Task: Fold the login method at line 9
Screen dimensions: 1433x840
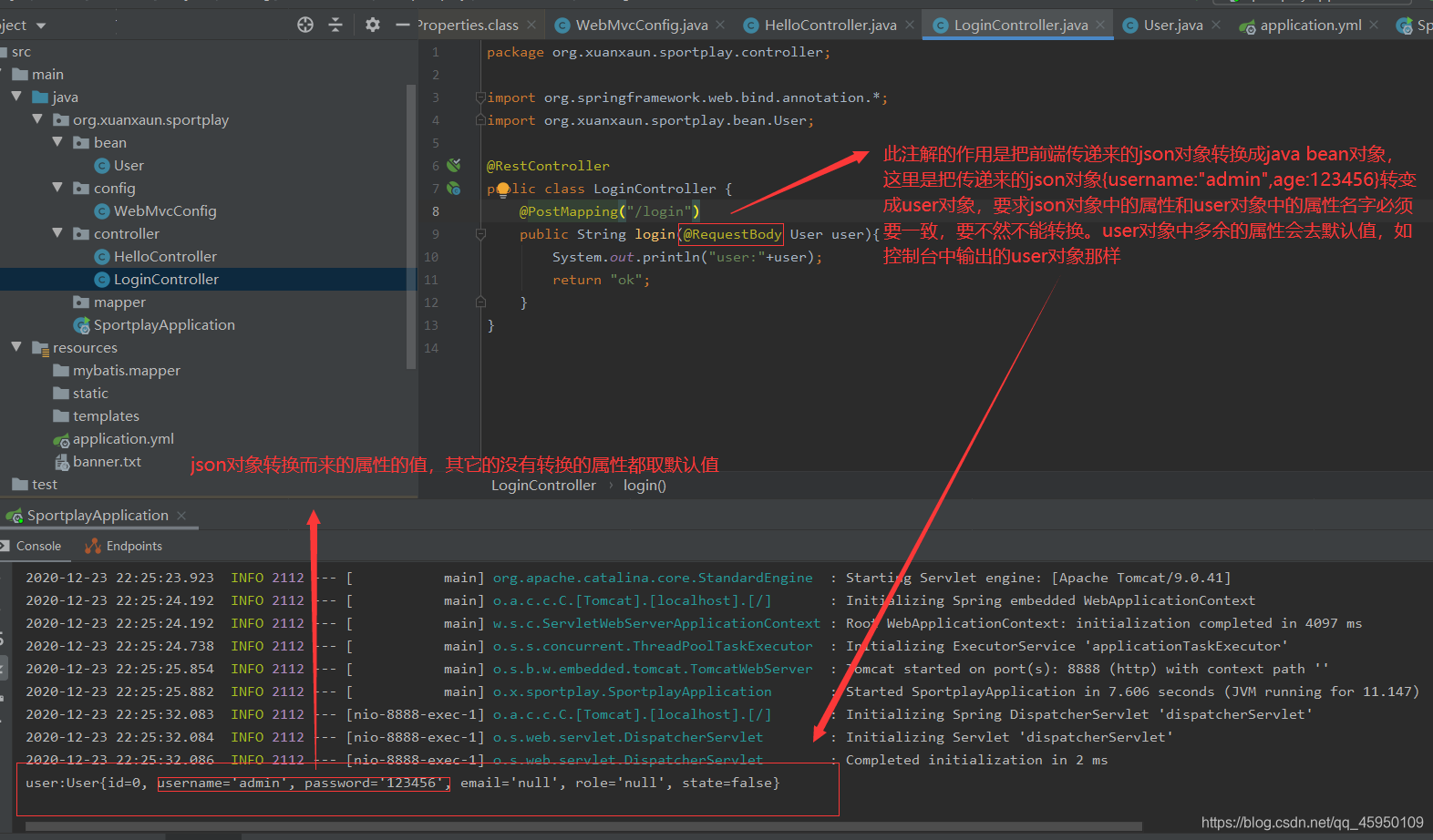Action: coord(480,234)
